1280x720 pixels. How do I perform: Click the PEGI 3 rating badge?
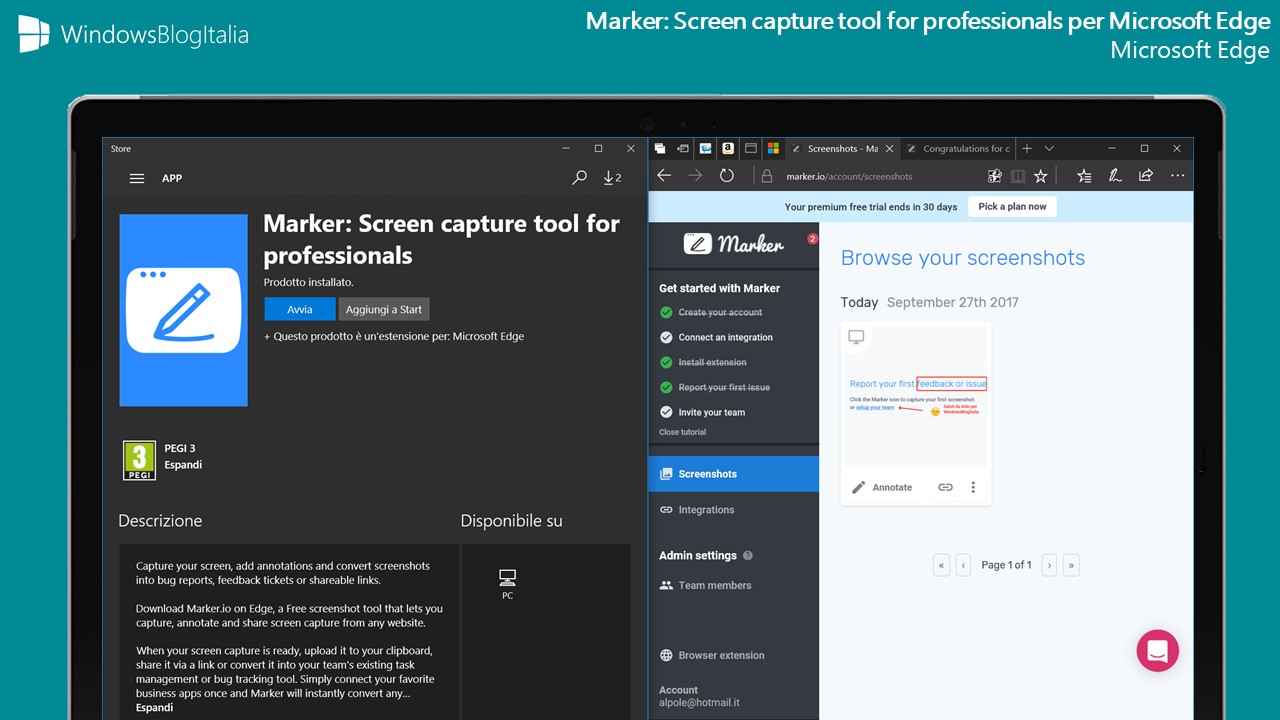coord(139,460)
